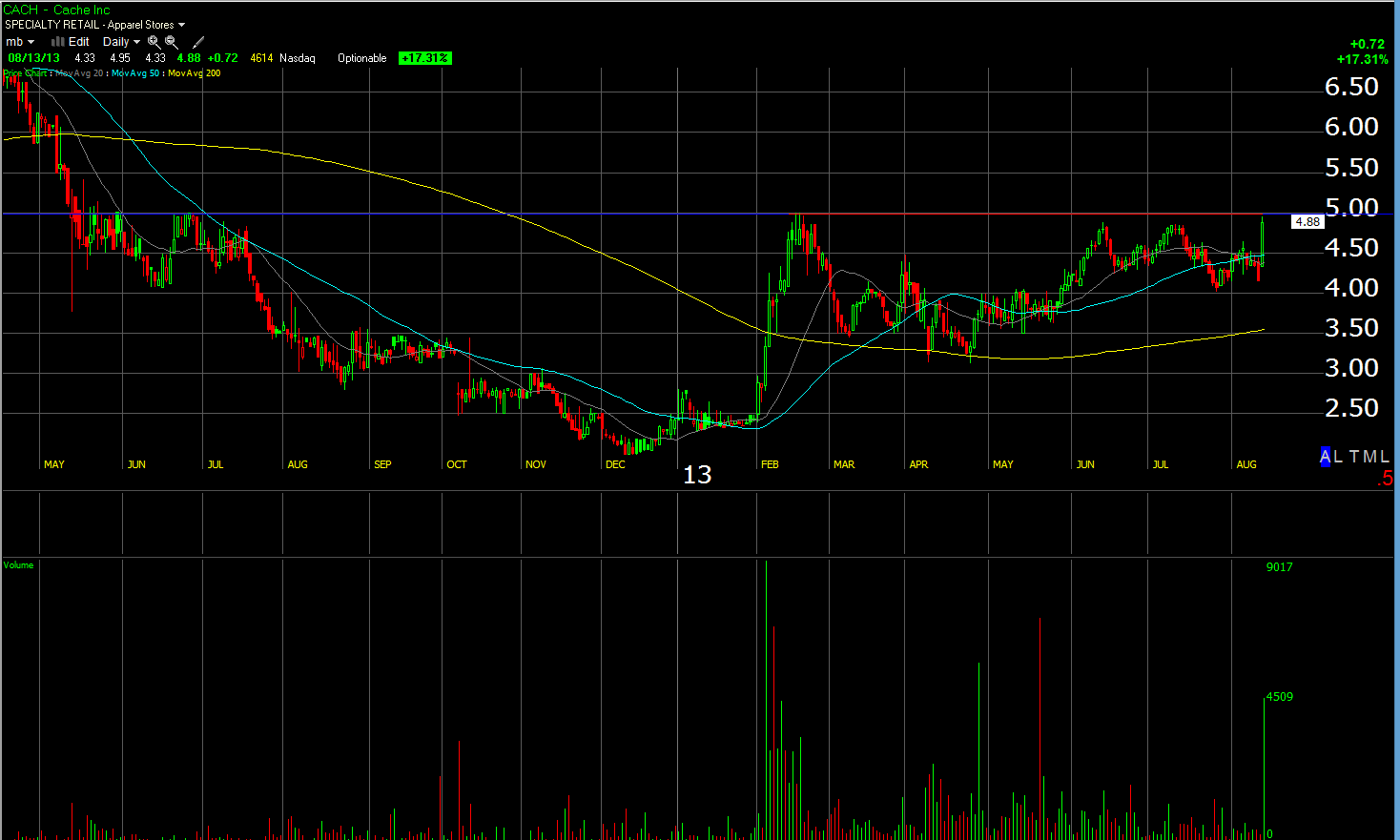This screenshot has height=840, width=1400.
Task: Click the CACH - Cache Inc symbol title
Action: click(56, 10)
